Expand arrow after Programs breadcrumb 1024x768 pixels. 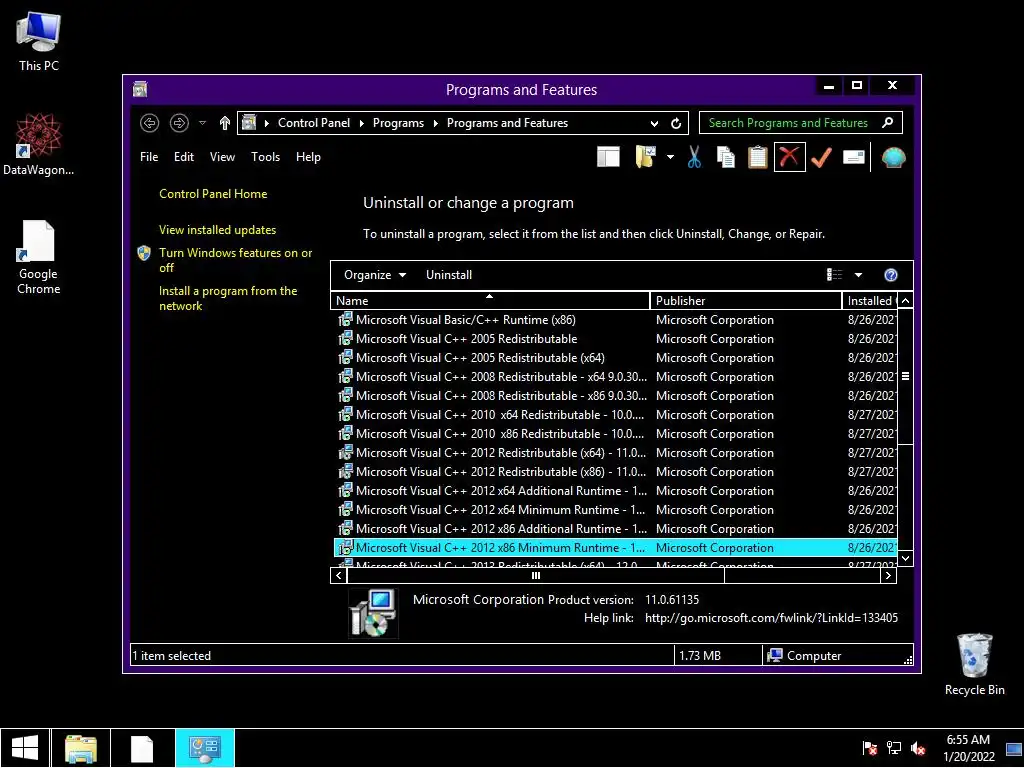(436, 123)
